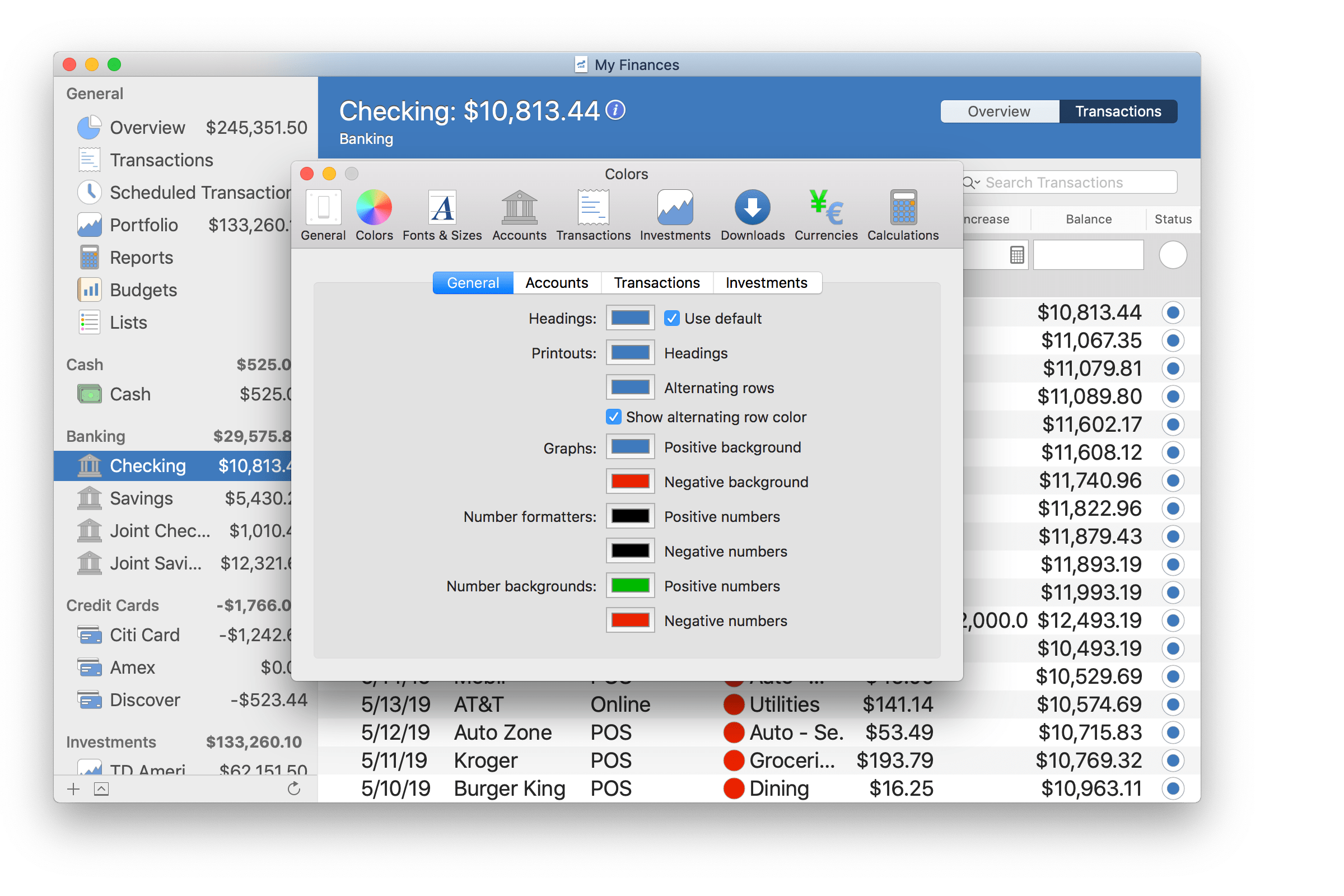Change Number formatters Negative numbers black swatch

[631, 552]
